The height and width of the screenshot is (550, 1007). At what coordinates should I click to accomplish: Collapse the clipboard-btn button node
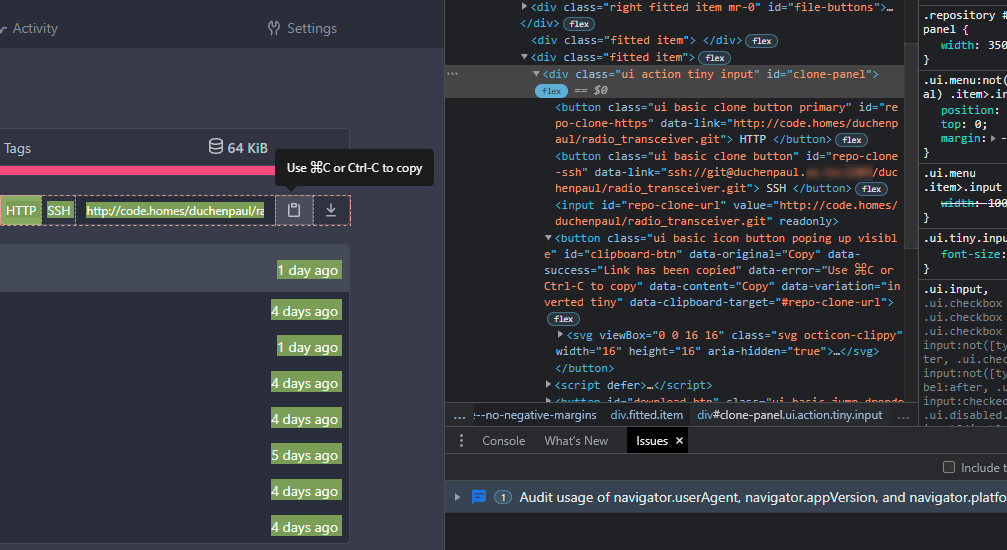coord(548,238)
